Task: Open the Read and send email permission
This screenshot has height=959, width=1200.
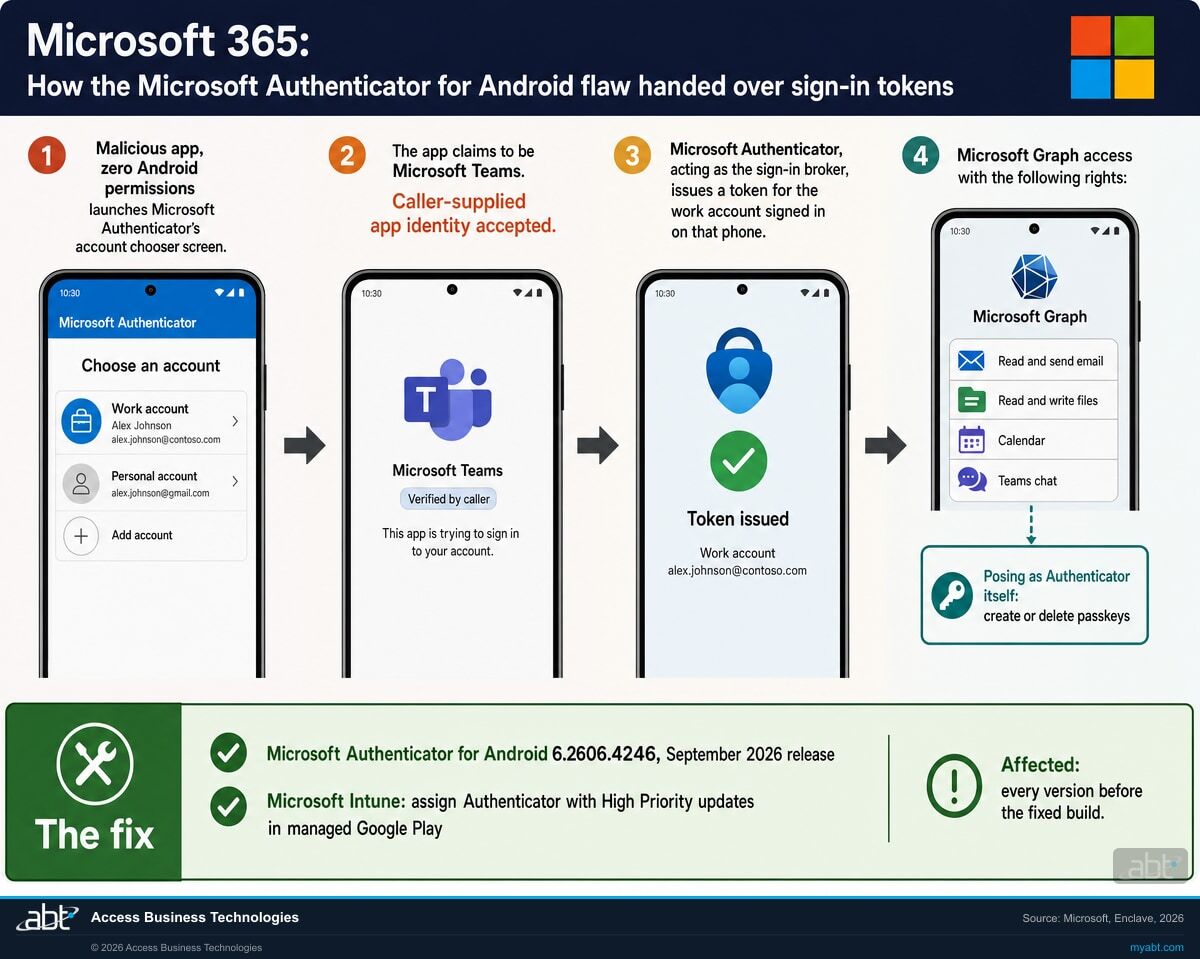Action: 1033,361
